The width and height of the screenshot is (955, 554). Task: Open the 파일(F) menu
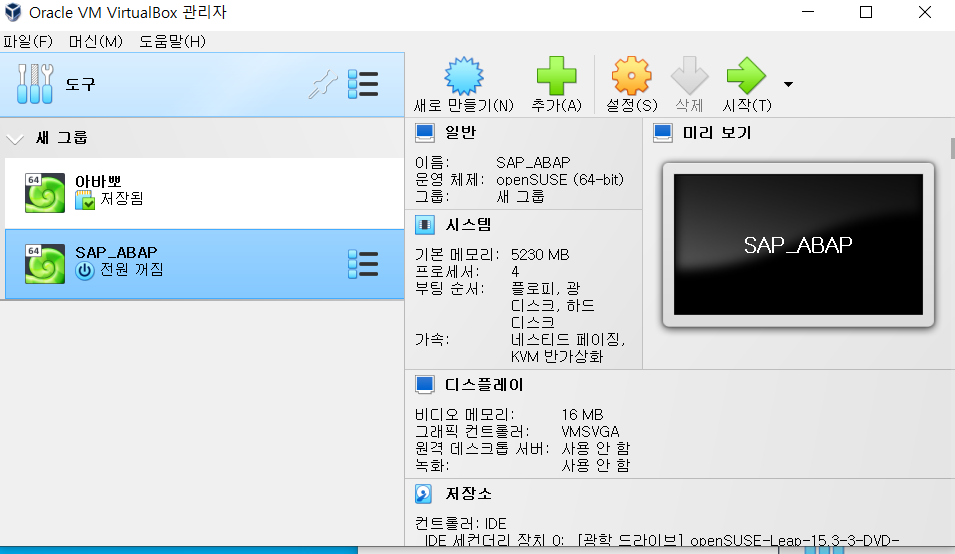[x=28, y=41]
